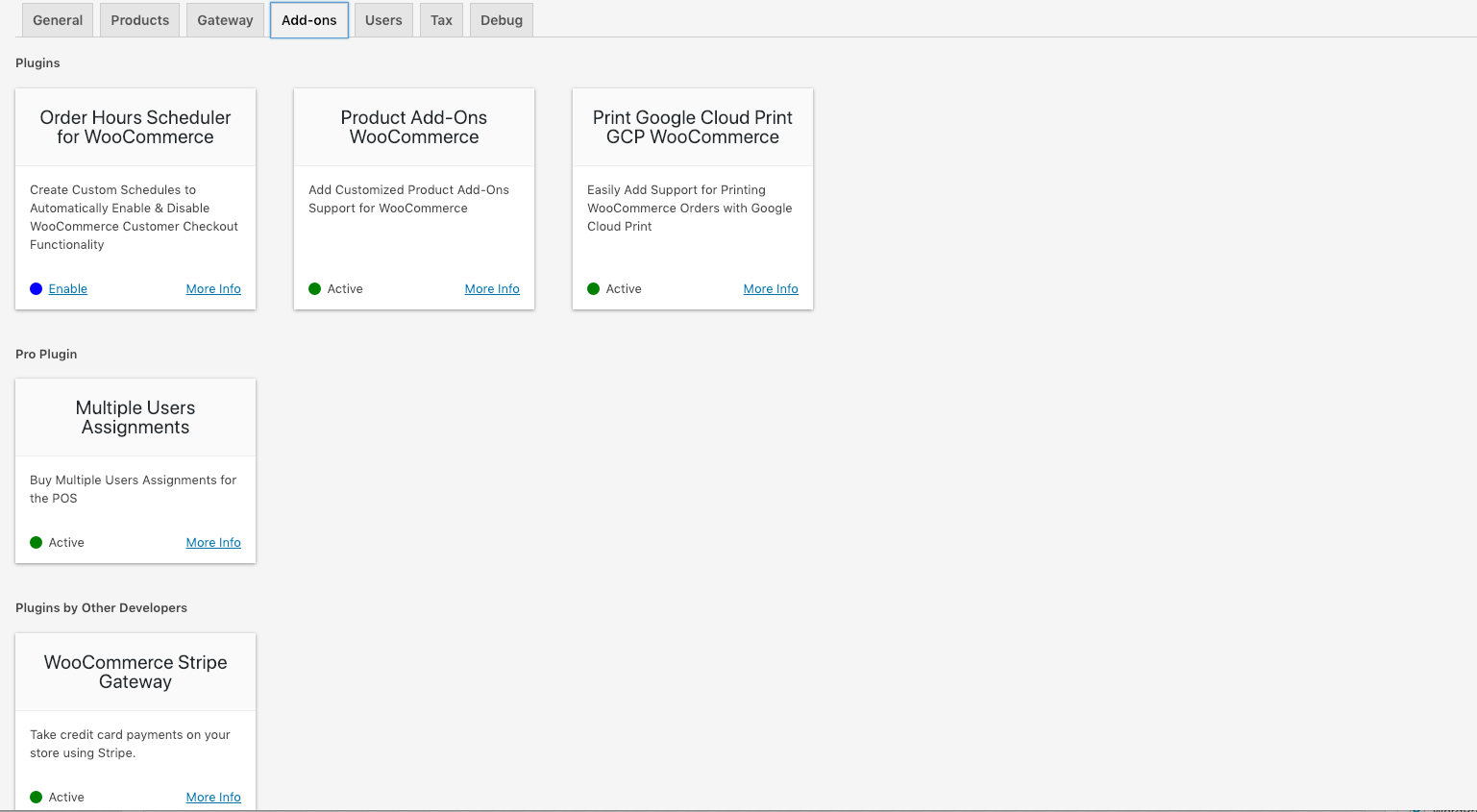Click green Active dot on Google Cloud Print card
This screenshot has height=812, width=1477.
[594, 289]
